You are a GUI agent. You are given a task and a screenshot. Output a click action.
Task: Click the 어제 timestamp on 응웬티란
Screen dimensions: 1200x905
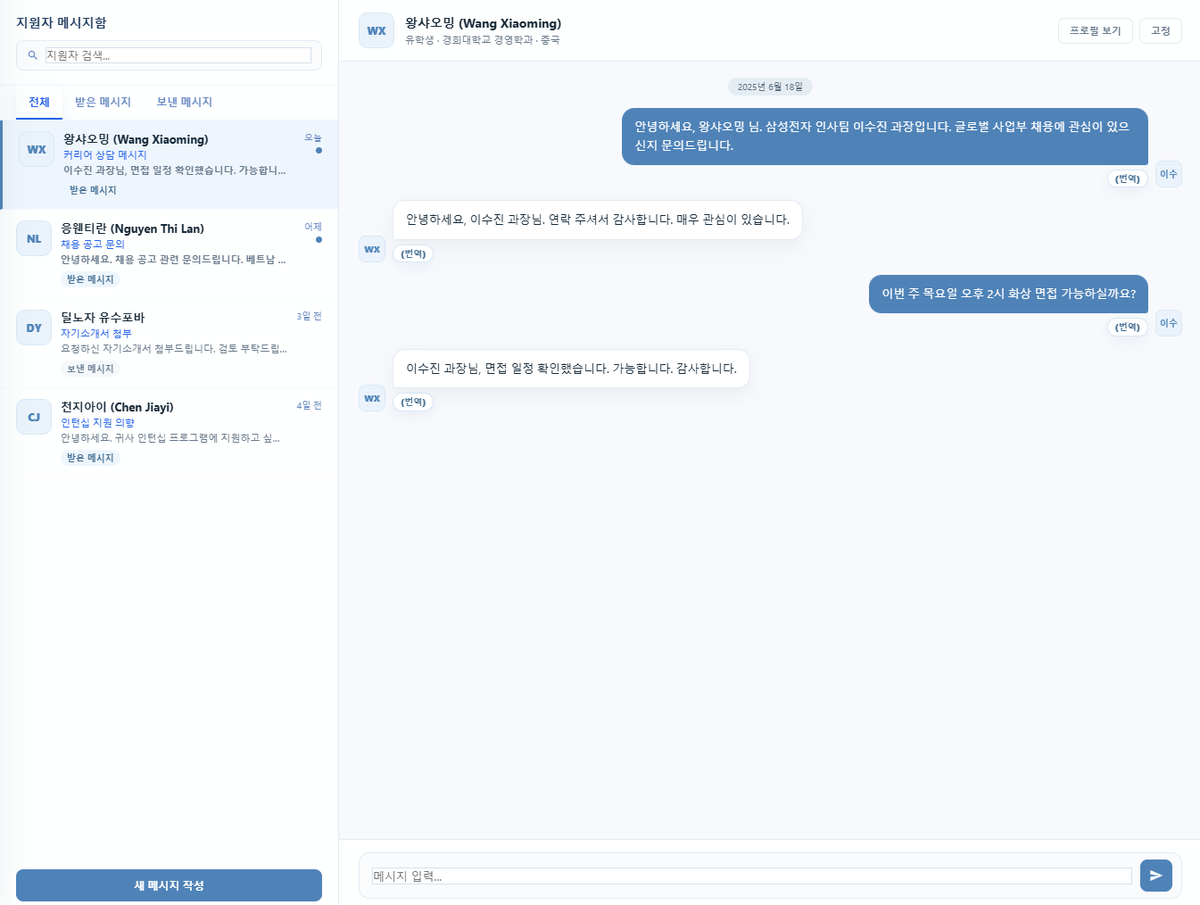(313, 226)
